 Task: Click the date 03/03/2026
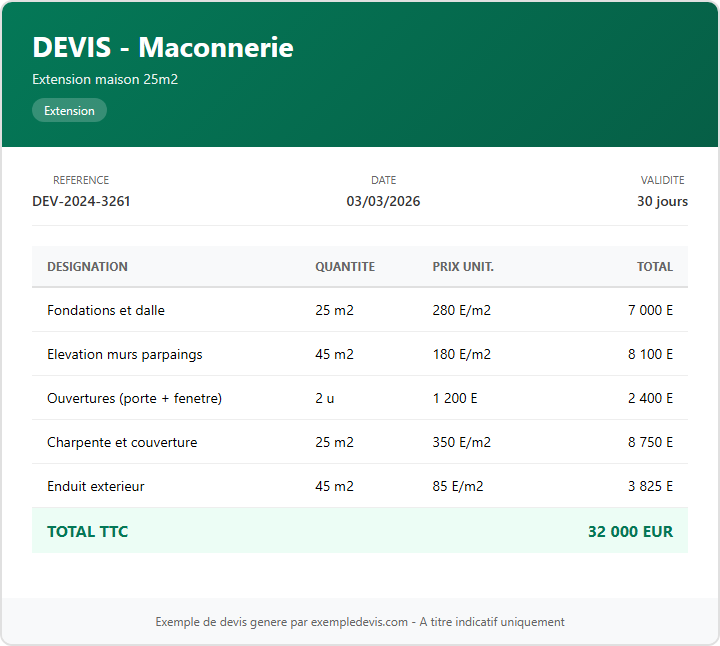pos(383,201)
